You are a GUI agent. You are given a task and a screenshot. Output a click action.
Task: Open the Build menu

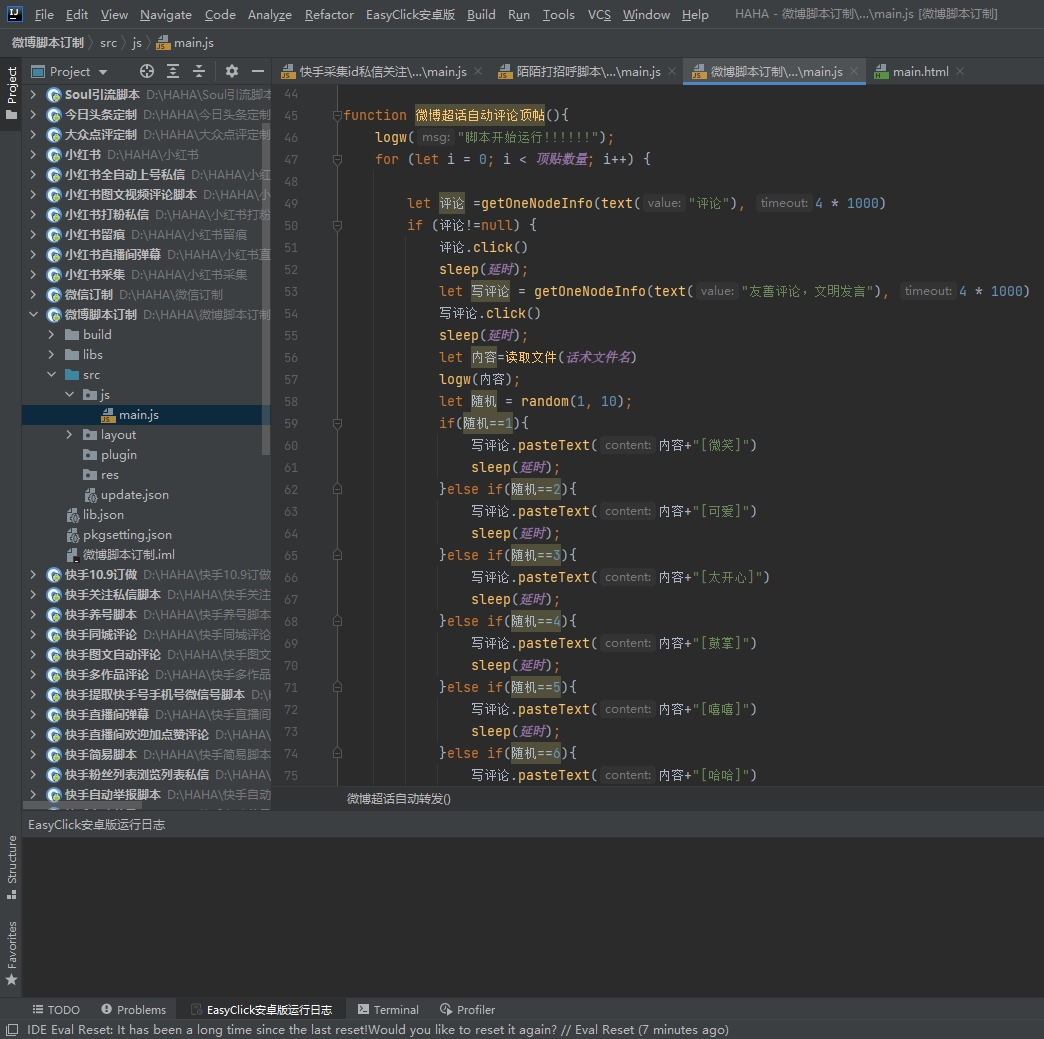tap(481, 15)
